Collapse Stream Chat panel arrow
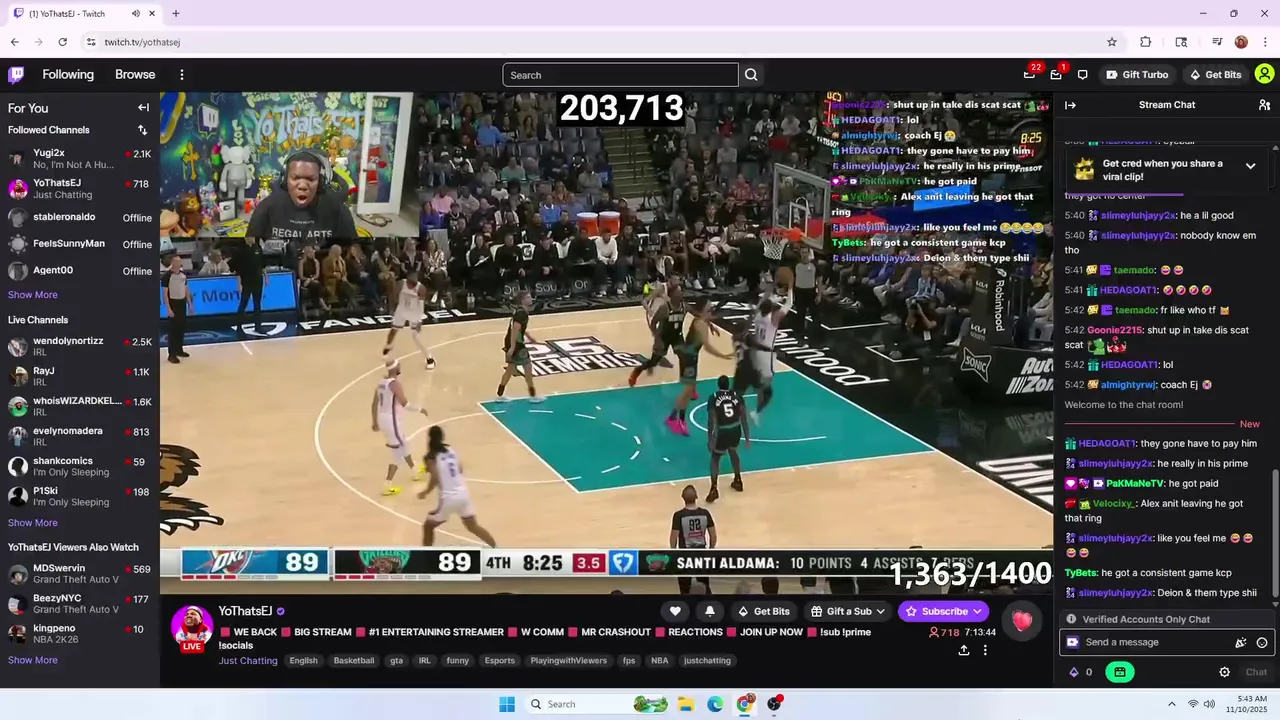The height and width of the screenshot is (720, 1280). click(1070, 105)
